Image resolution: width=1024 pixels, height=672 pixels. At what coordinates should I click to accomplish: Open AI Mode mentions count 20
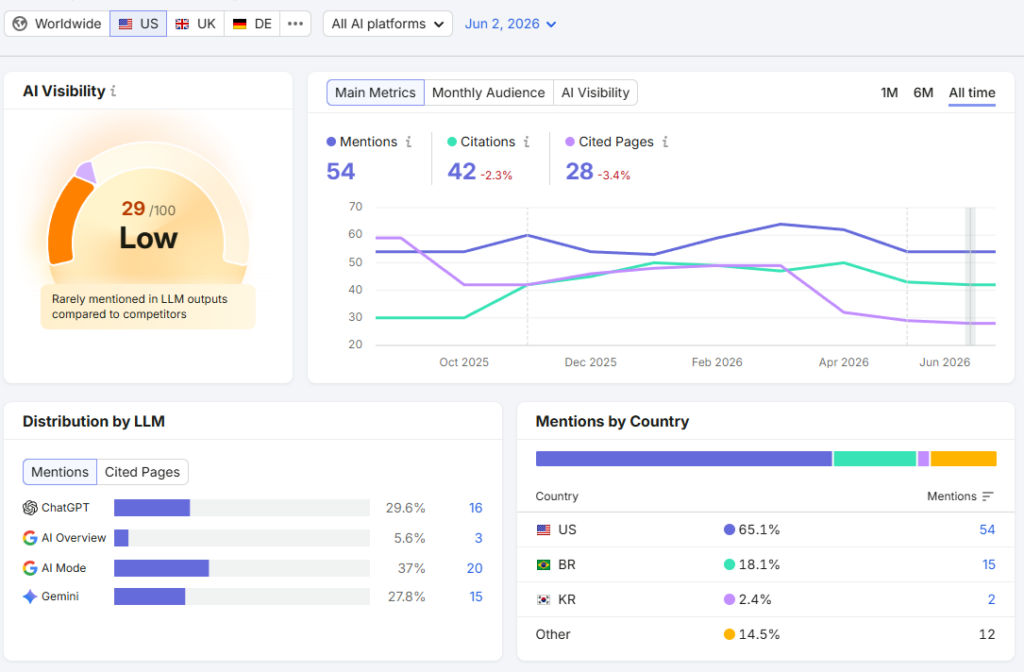(x=475, y=568)
